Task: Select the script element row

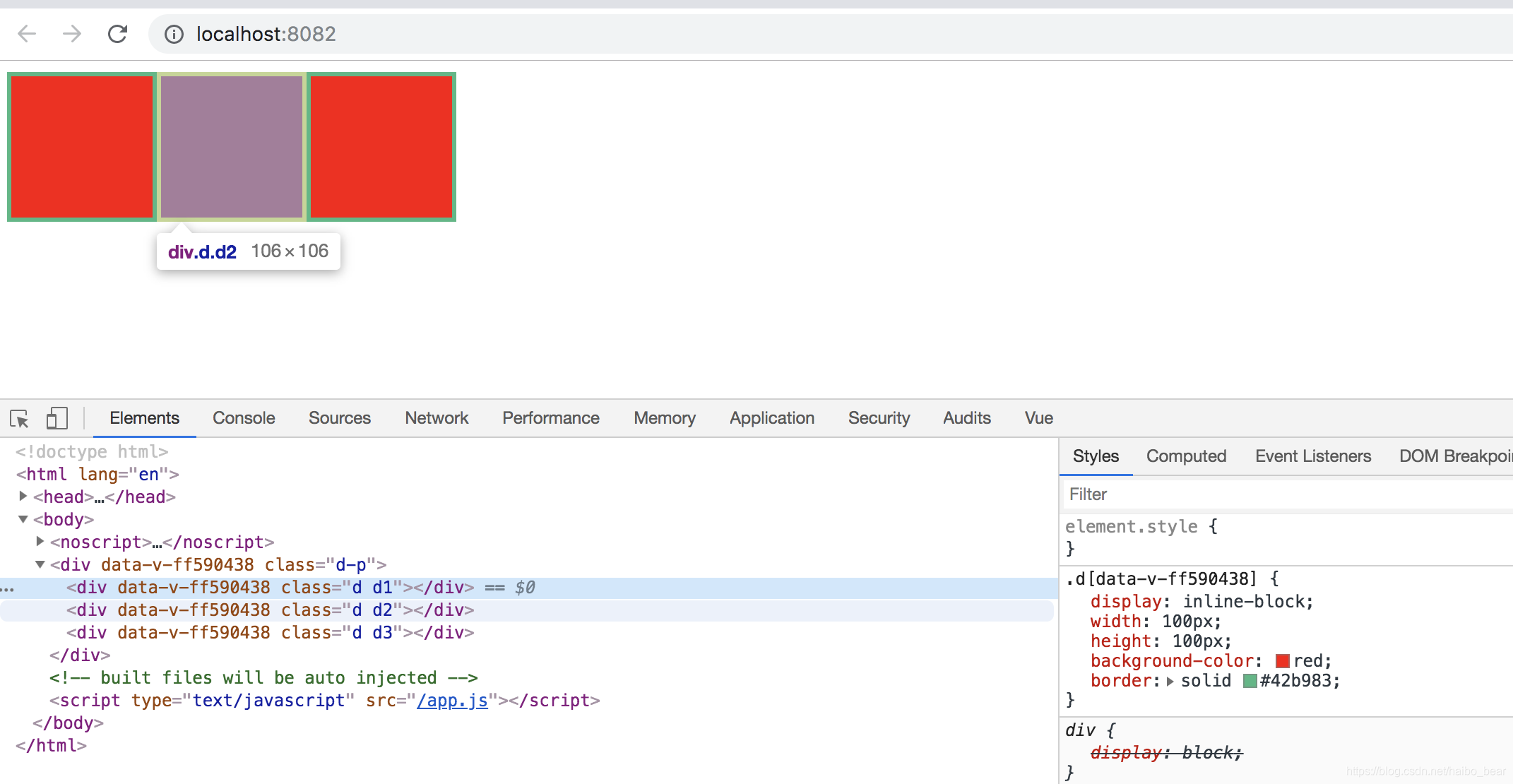Action: click(325, 701)
